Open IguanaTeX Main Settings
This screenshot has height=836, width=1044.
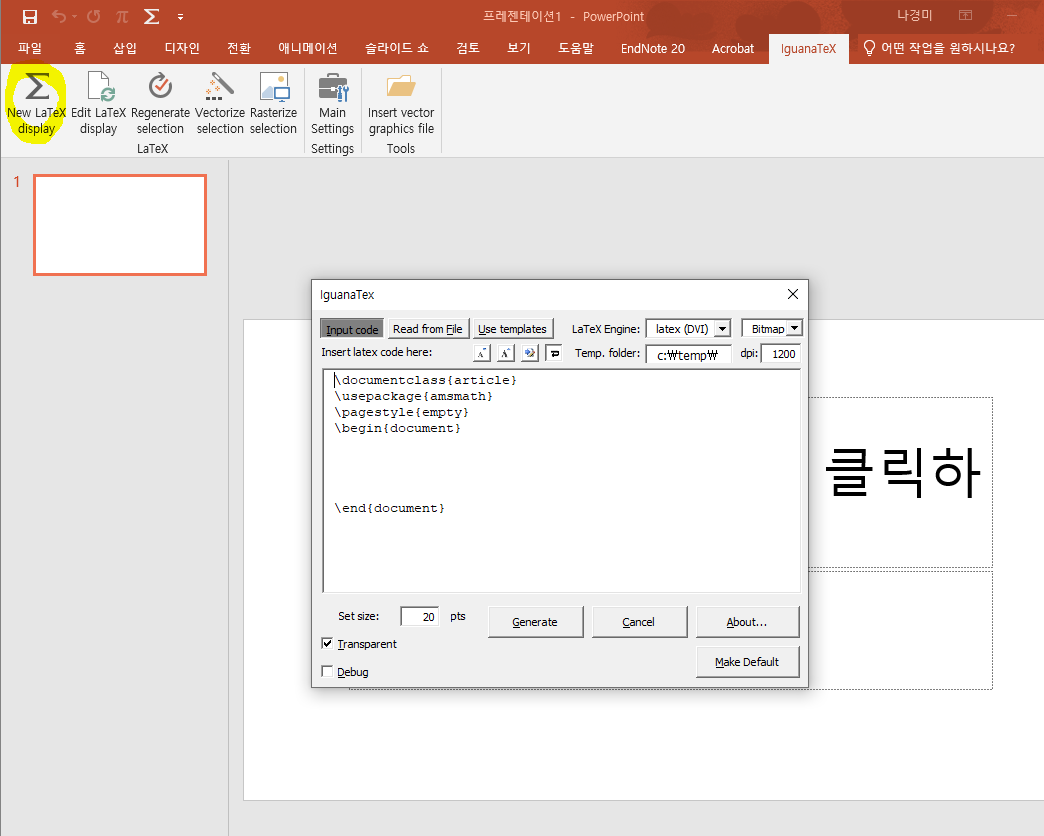click(x=332, y=104)
